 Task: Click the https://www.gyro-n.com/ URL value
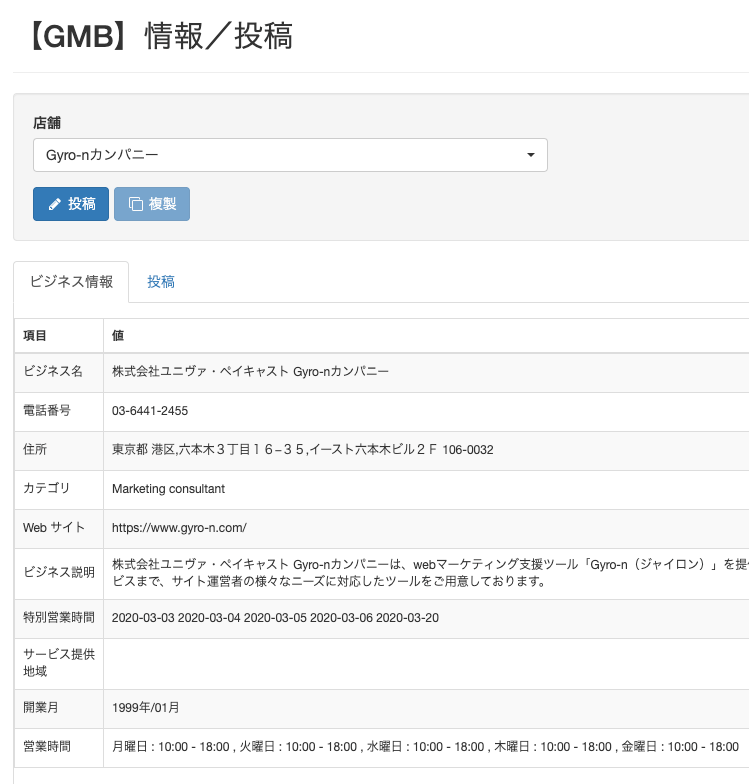pyautogui.click(x=179, y=528)
